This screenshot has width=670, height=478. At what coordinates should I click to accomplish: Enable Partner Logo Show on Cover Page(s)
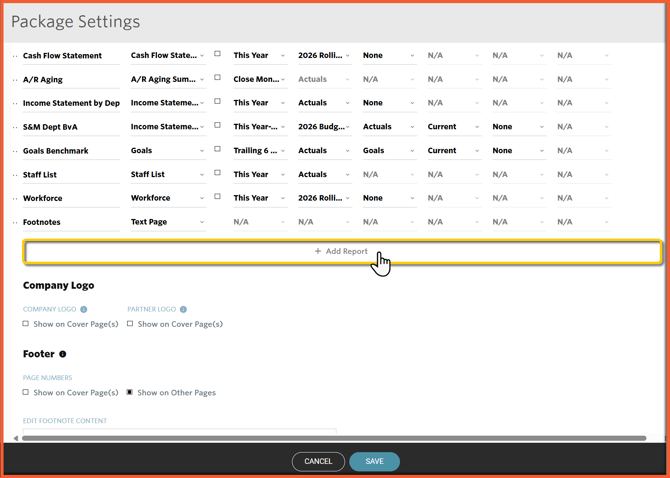130,324
